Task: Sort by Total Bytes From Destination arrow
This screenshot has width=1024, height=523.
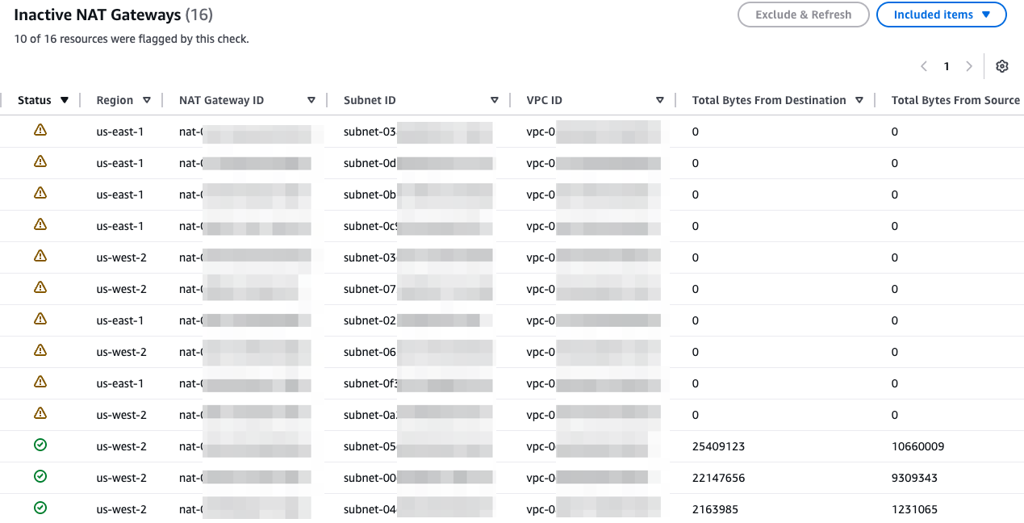Action: 859,100
